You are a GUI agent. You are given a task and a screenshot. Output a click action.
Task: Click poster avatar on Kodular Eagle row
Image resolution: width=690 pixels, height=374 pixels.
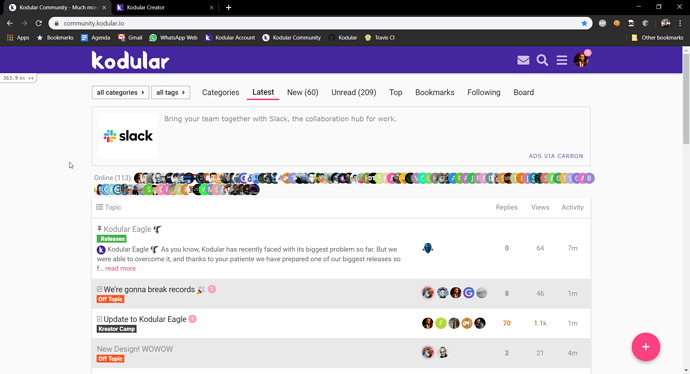pyautogui.click(x=428, y=248)
